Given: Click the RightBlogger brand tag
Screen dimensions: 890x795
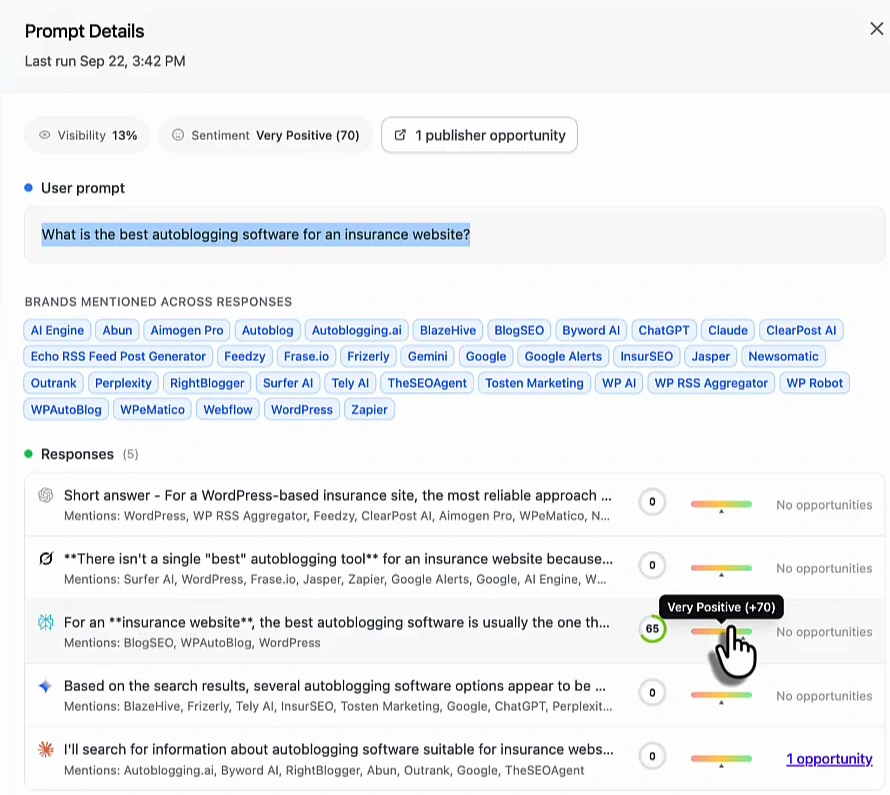Looking at the screenshot, I should tap(207, 383).
